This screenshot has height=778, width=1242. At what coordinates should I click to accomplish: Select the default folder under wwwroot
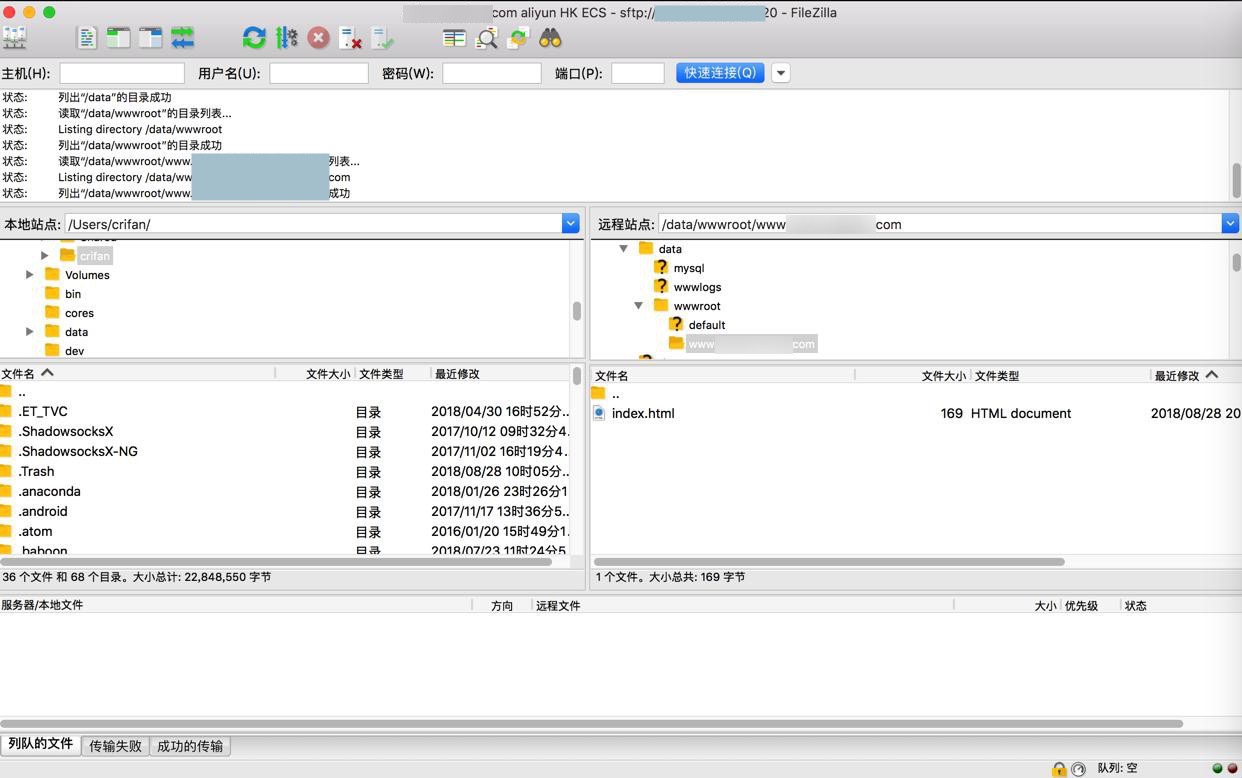click(707, 325)
